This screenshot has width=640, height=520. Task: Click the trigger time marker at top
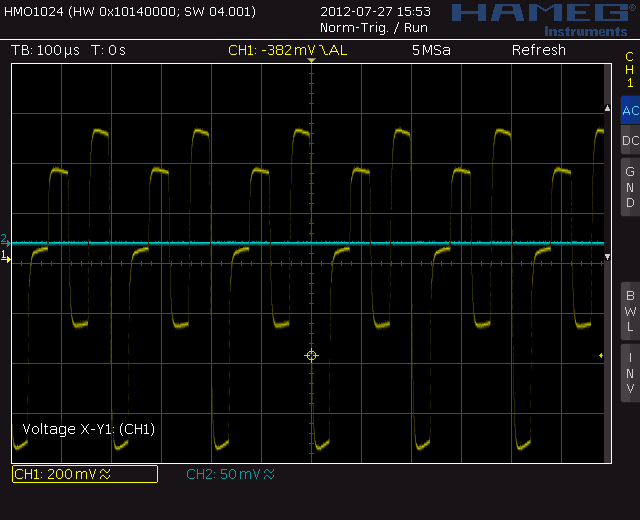click(x=311, y=62)
